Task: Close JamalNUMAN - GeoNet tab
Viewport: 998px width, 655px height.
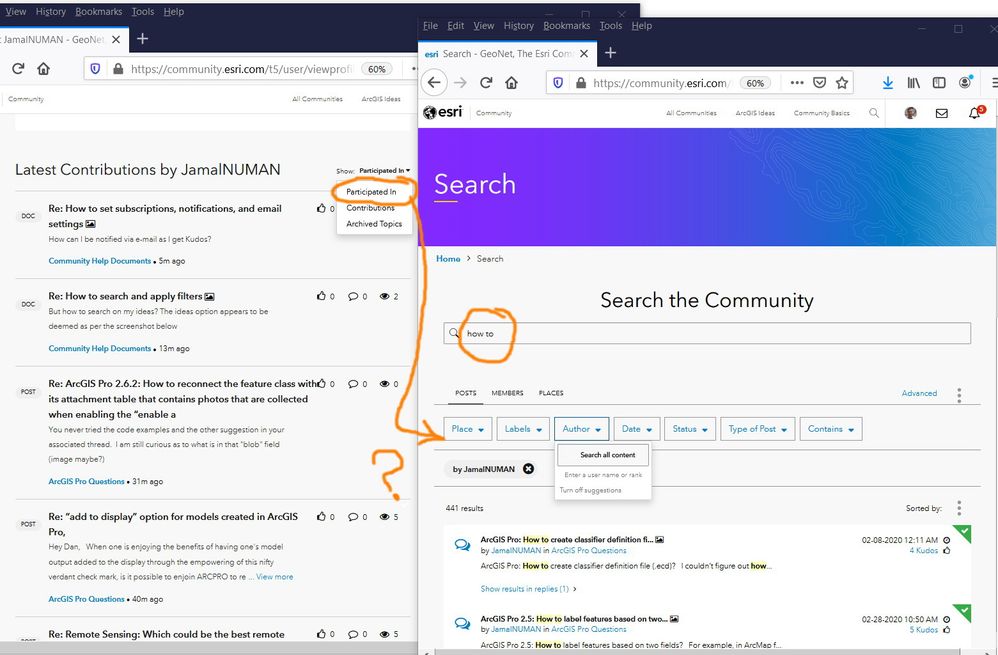Action: (116, 39)
